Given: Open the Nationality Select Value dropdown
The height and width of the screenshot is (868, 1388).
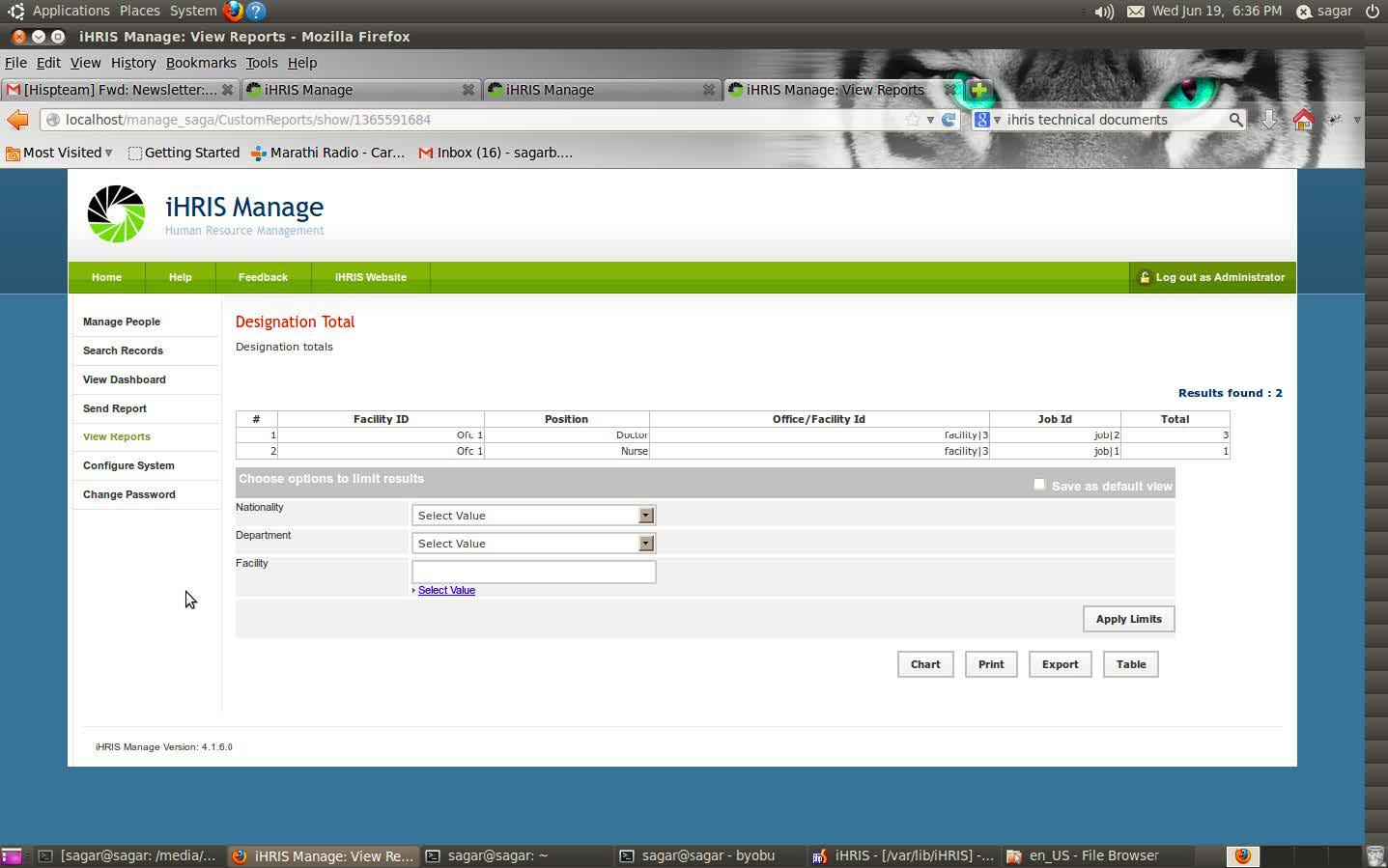Looking at the screenshot, I should (533, 516).
